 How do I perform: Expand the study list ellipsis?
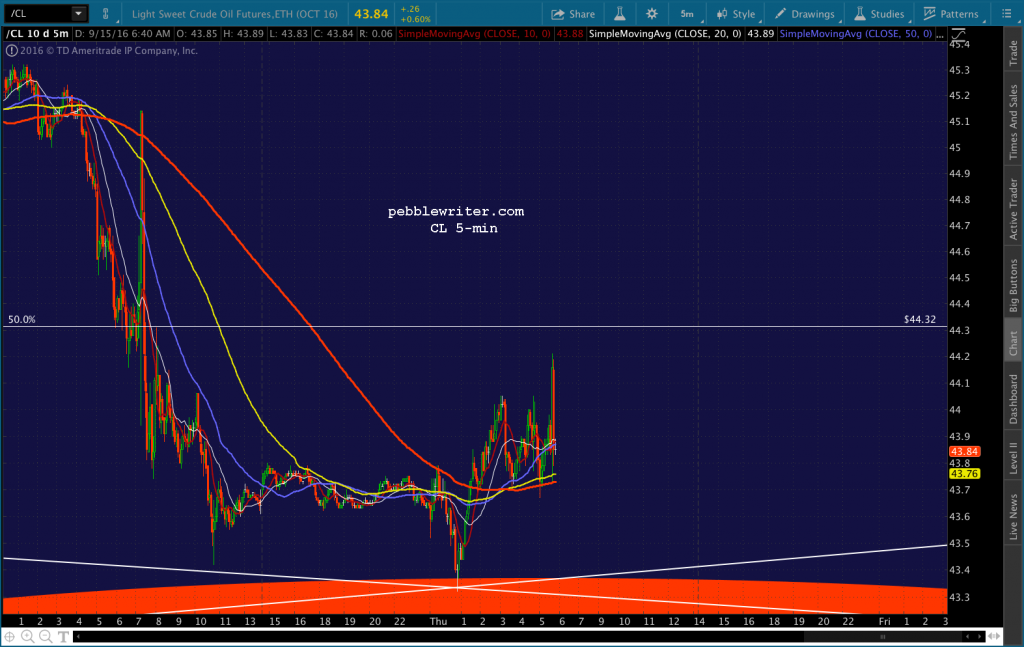940,35
